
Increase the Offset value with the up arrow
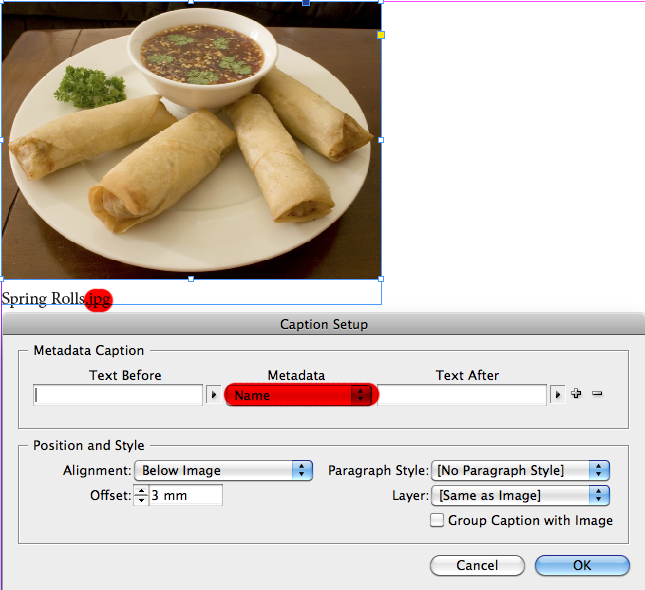click(141, 490)
